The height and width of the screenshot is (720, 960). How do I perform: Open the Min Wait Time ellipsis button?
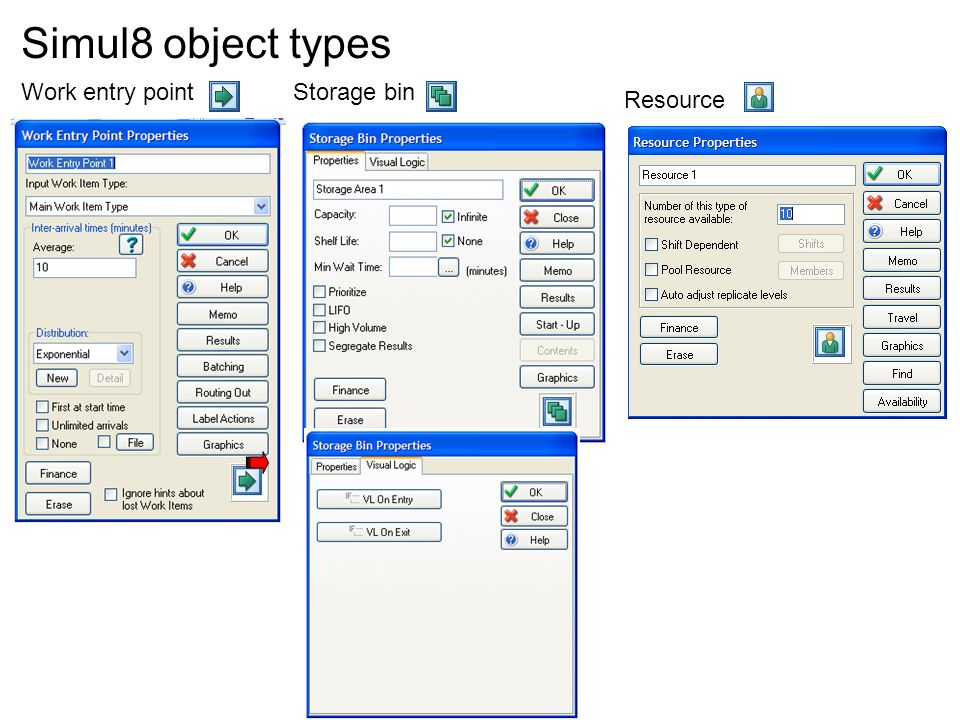(448, 268)
